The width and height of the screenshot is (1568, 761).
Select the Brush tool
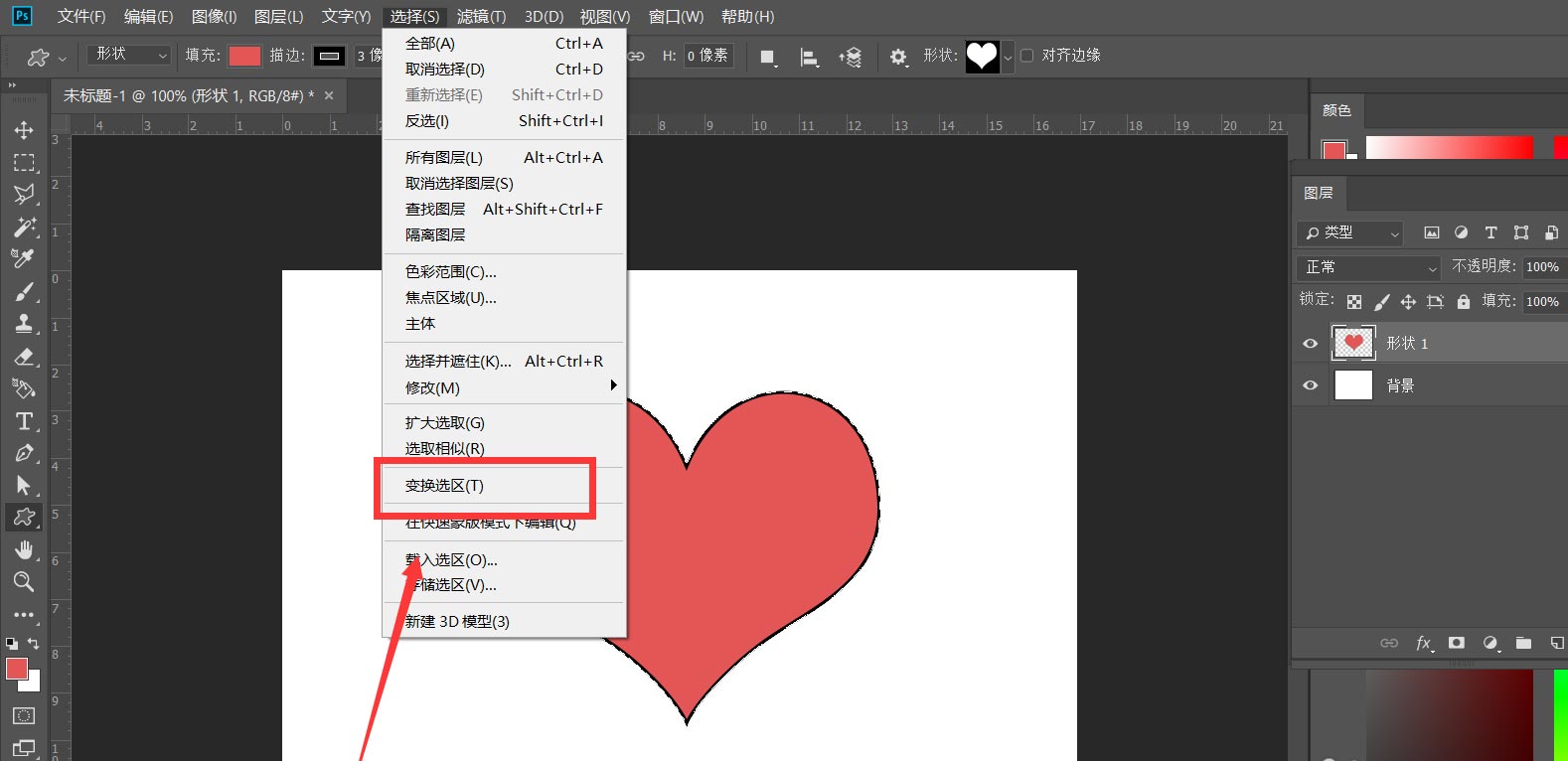24,292
